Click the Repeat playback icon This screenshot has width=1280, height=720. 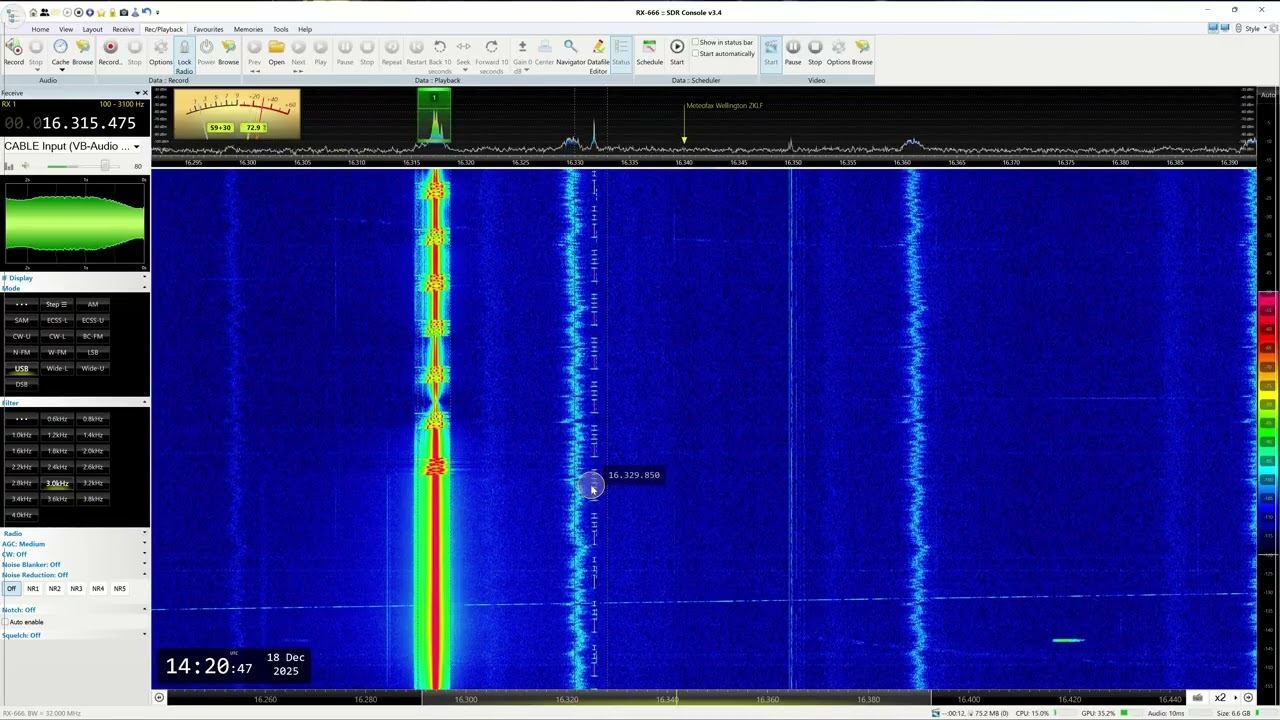(x=391, y=51)
